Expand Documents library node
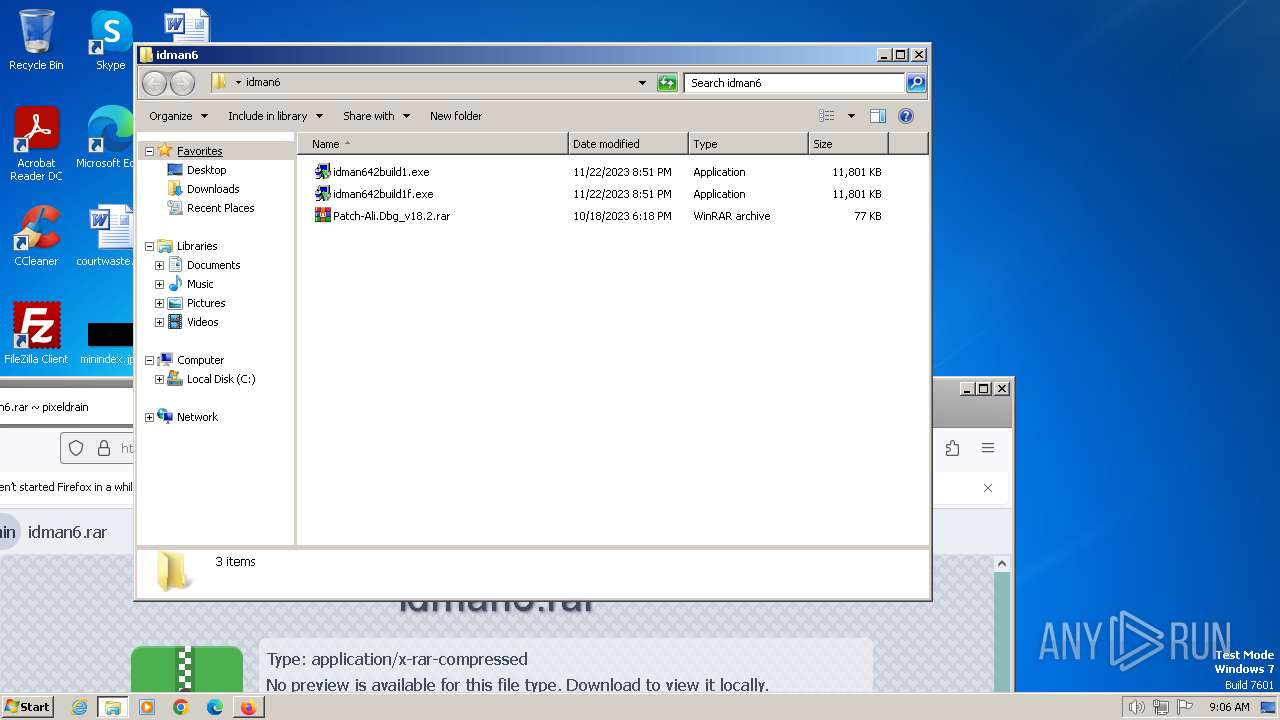Image resolution: width=1280 pixels, height=720 pixels. [x=159, y=265]
